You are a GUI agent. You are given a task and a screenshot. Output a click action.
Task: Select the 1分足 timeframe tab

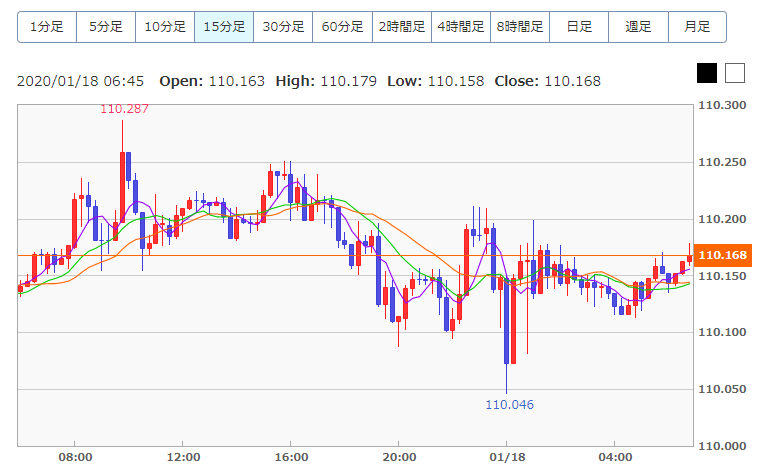tap(47, 27)
